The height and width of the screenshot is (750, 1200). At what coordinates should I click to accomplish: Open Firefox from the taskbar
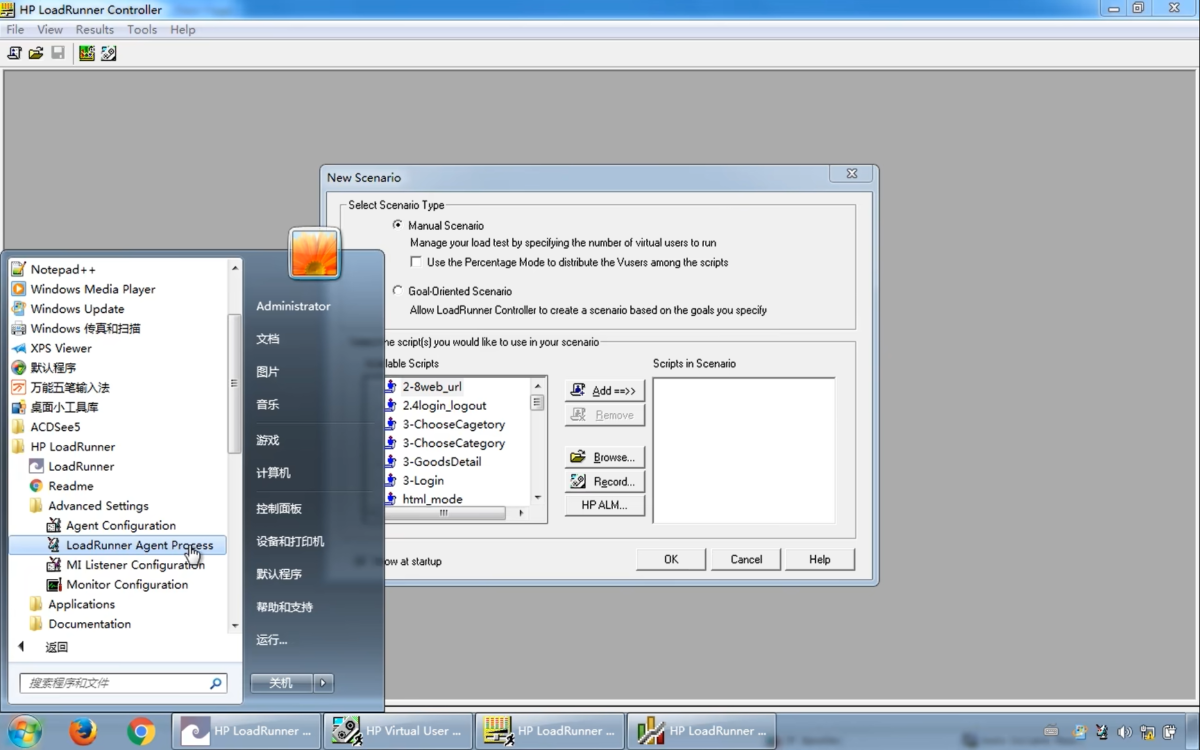click(83, 731)
